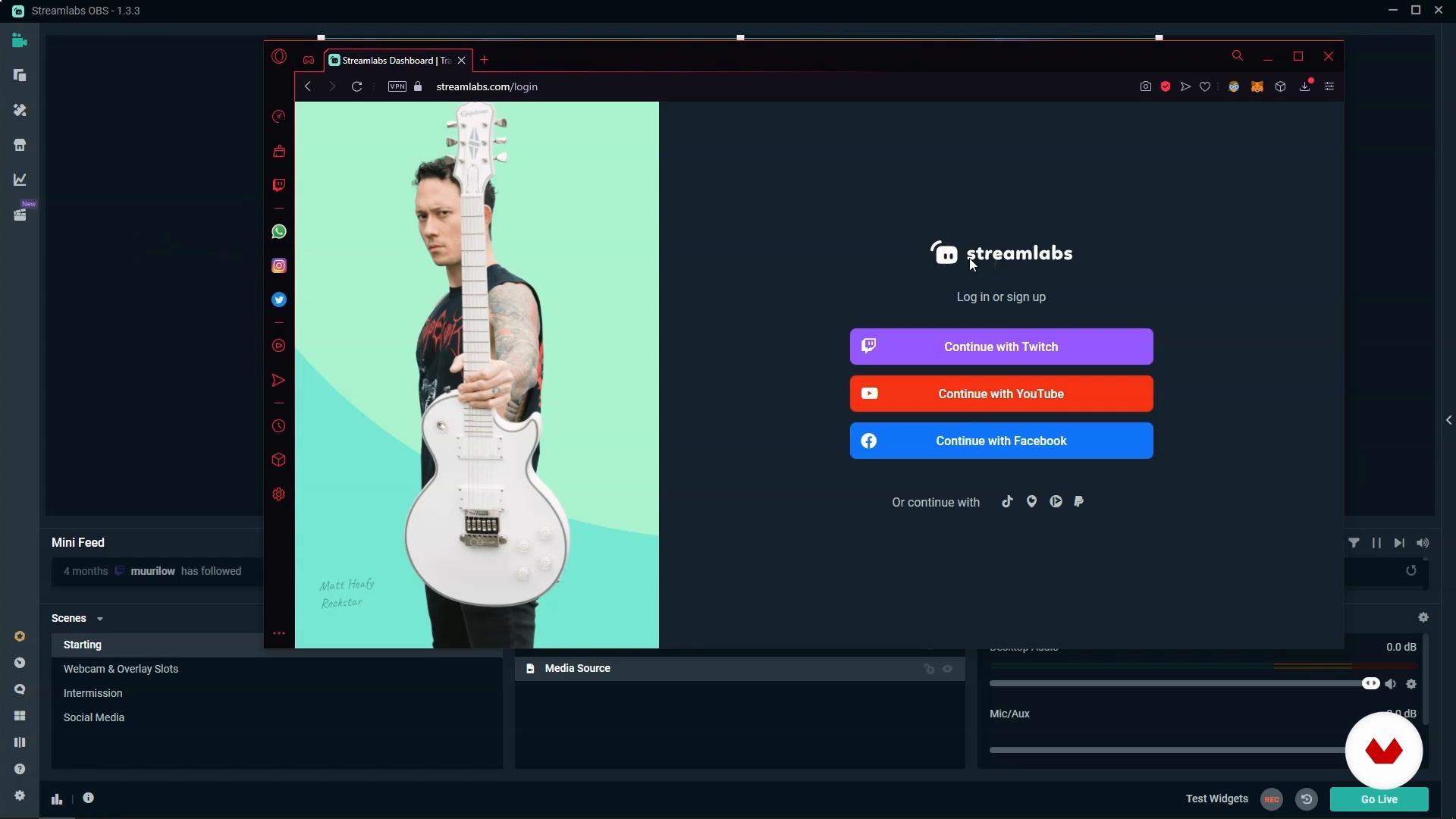This screenshot has height=819, width=1456.
Task: Expand collapsed right panel chevron
Action: point(1448,420)
